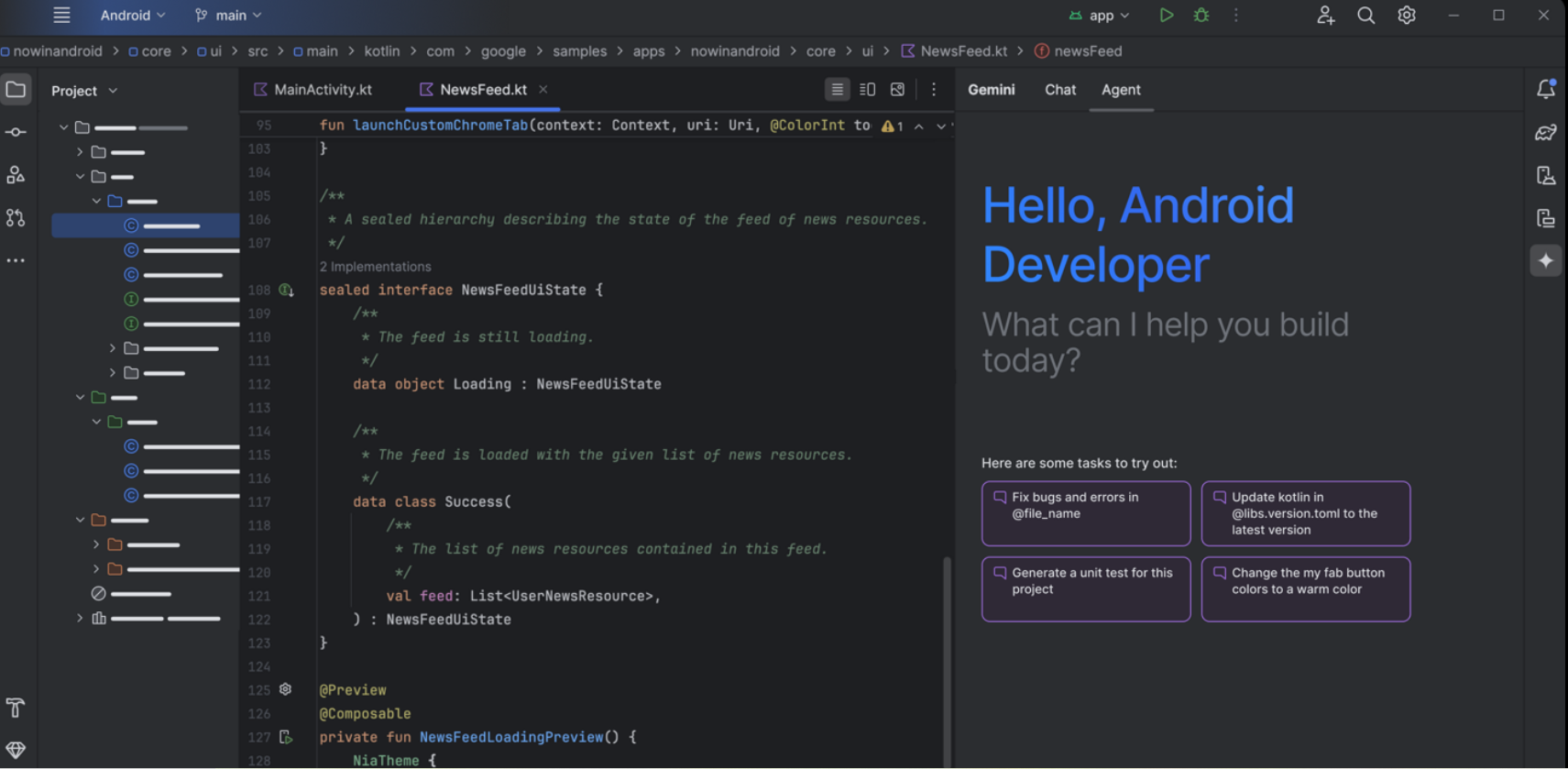Screen dimensions: 1568x769
Task: Open the main branch dropdown
Action: coord(229,15)
